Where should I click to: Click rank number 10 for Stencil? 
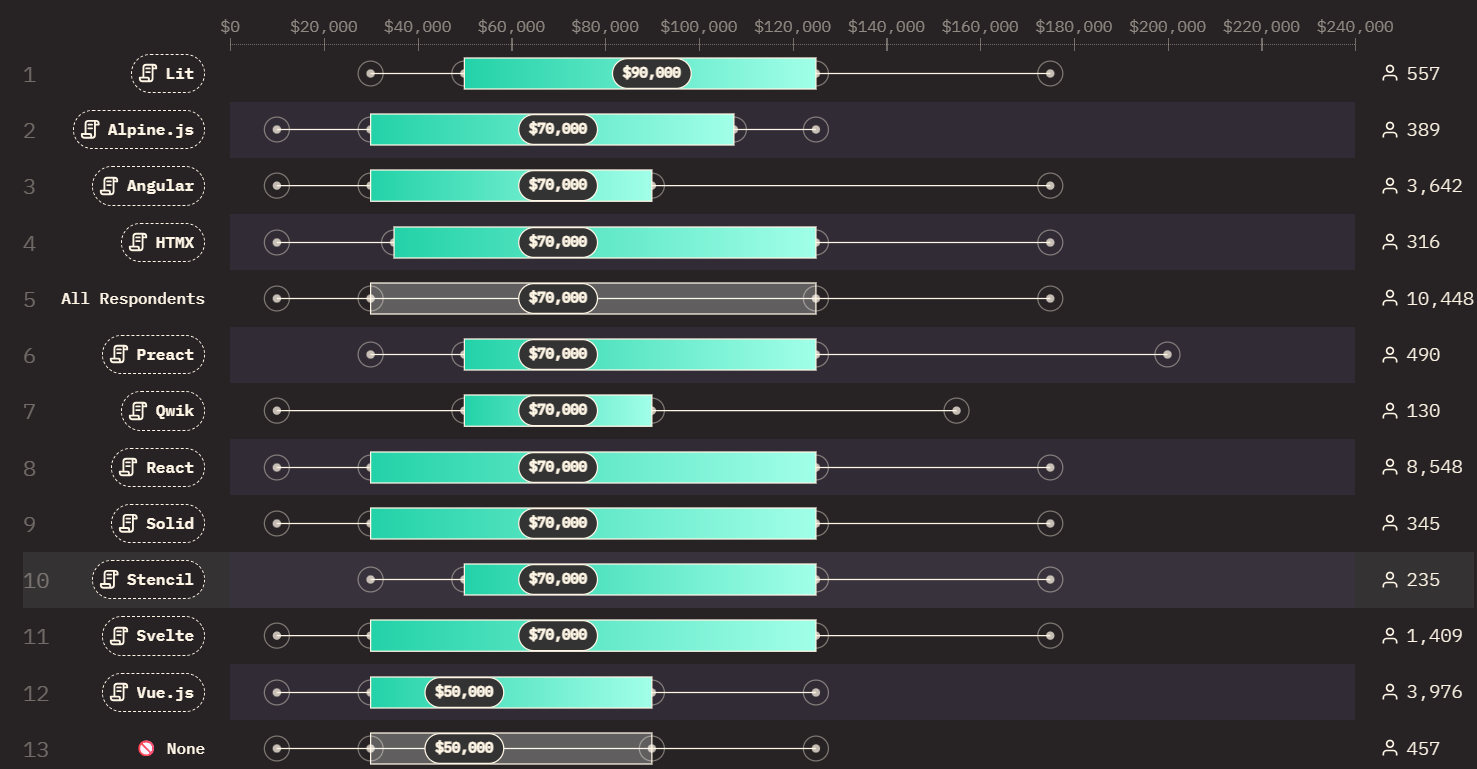[x=36, y=580]
